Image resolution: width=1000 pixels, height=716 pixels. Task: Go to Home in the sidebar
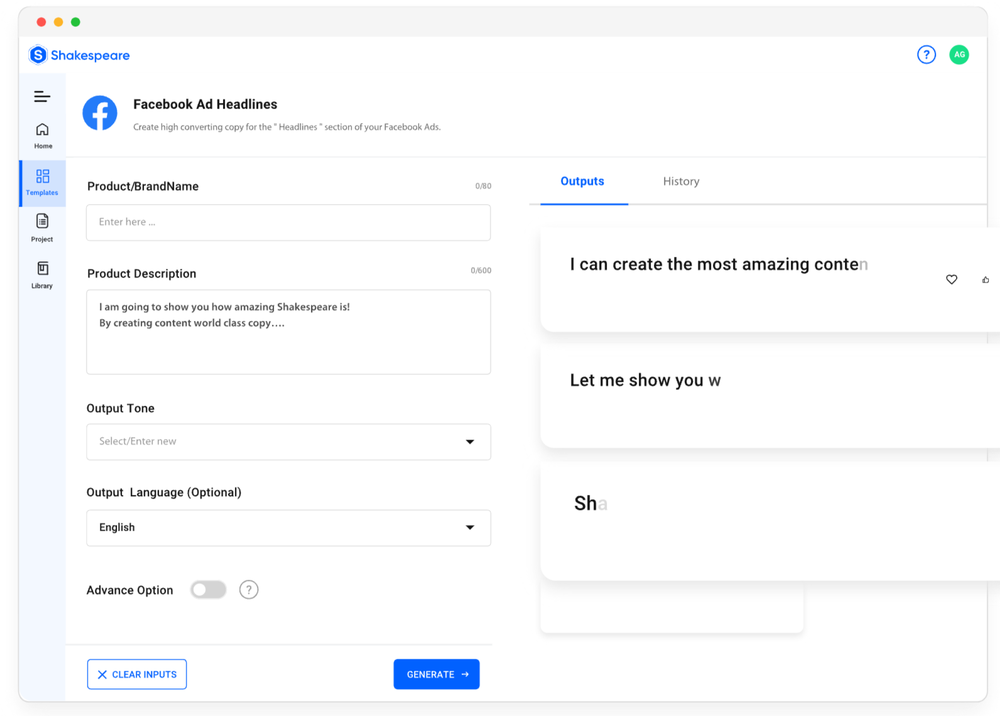[43, 136]
